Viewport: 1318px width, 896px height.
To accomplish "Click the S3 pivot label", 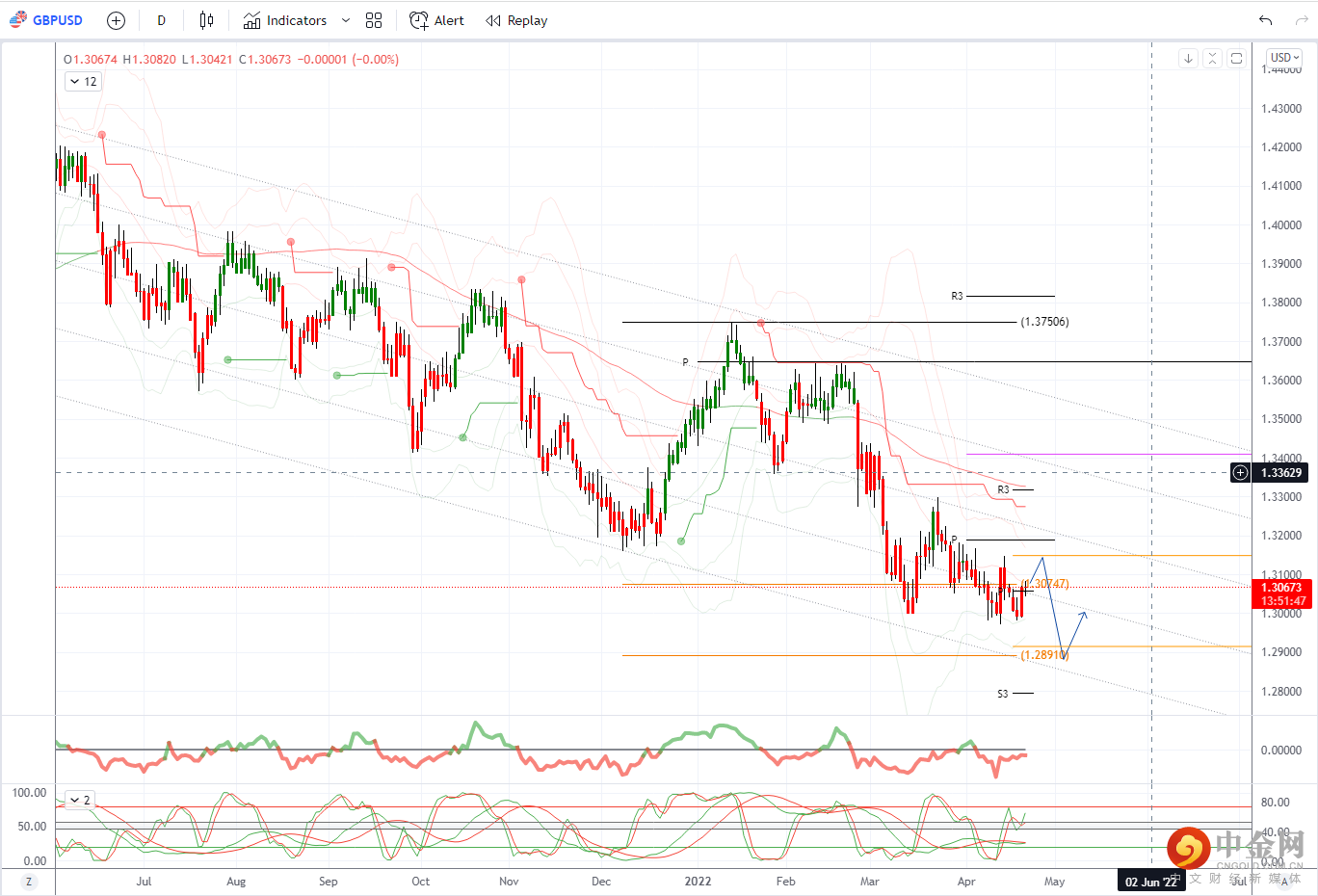I will [1002, 694].
